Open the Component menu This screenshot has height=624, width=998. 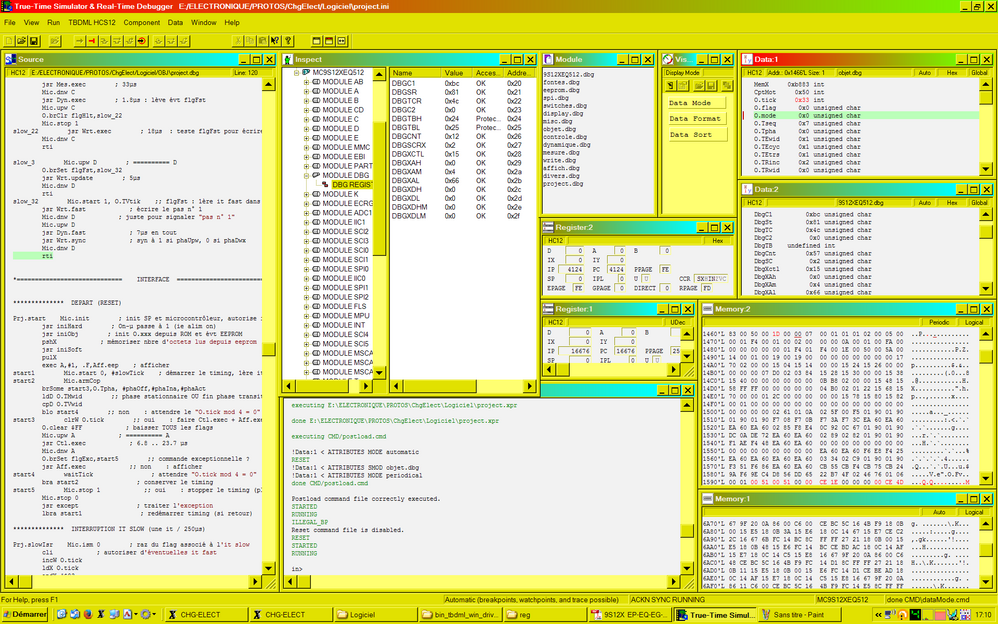coord(141,22)
